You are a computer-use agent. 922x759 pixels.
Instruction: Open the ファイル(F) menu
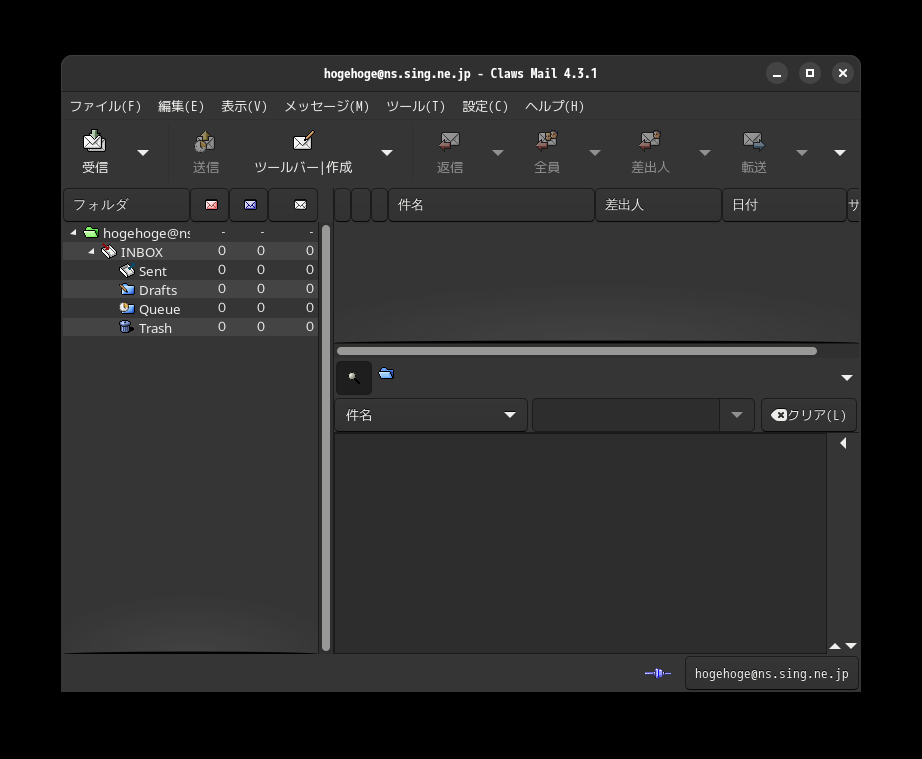[105, 106]
